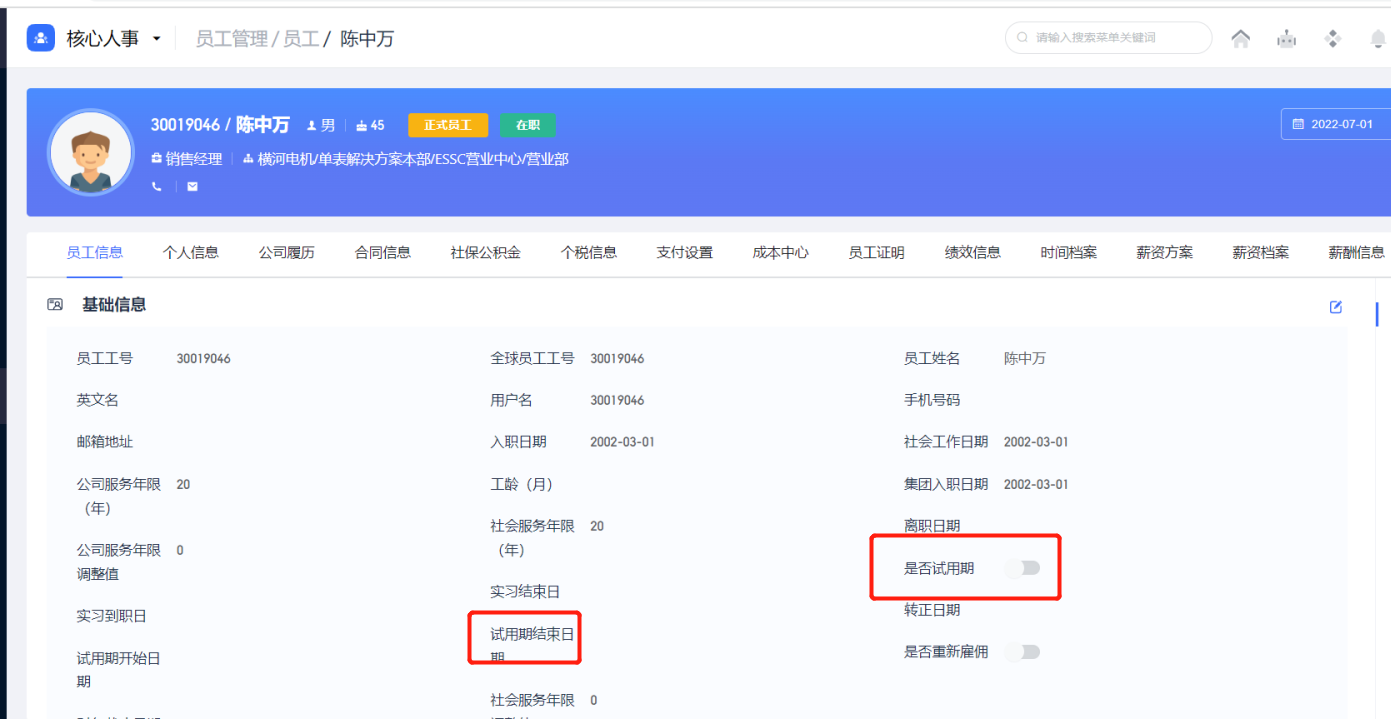The image size is (1391, 719).
Task: Click the employee avatar picture
Action: coord(90,152)
